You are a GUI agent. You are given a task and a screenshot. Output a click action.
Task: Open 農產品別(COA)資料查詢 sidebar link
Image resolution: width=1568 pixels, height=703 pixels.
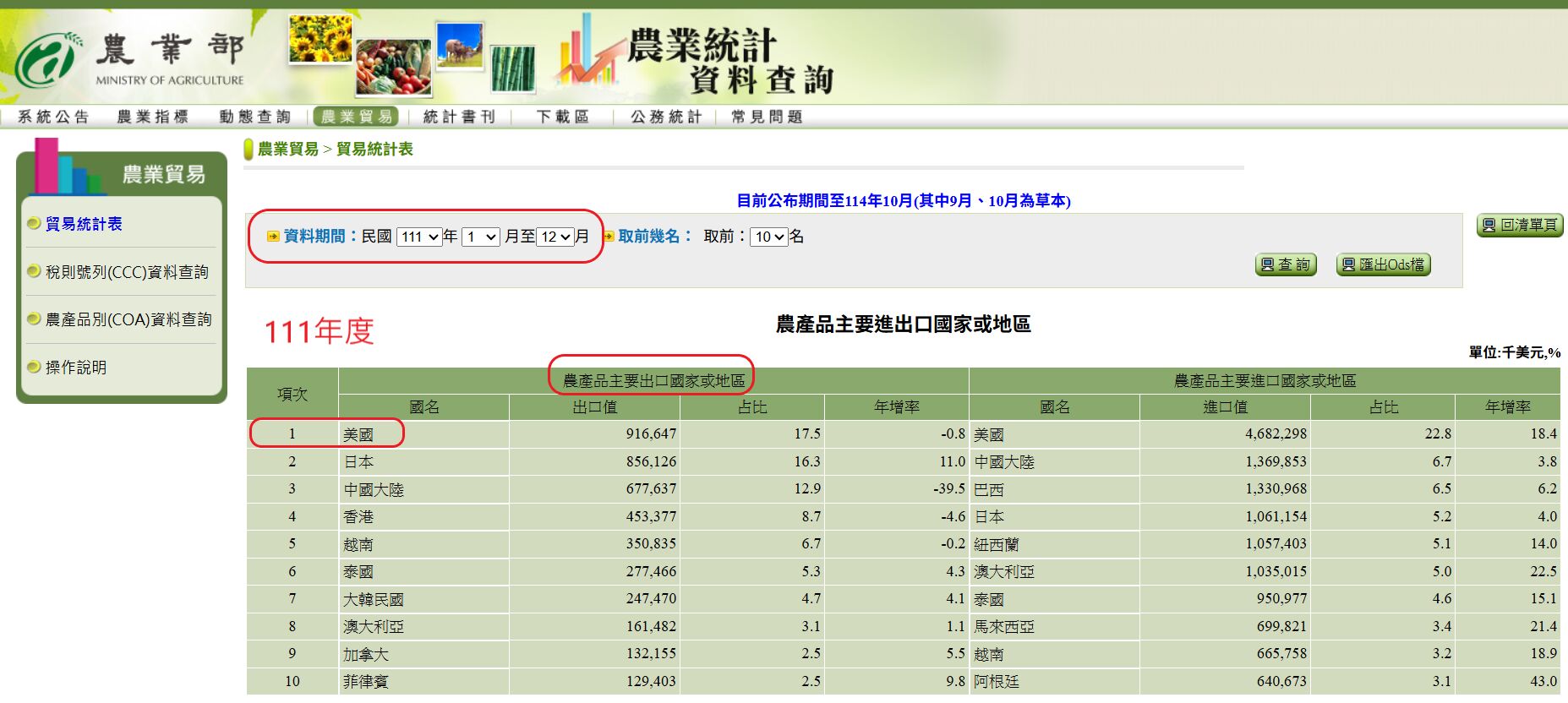[x=128, y=319]
